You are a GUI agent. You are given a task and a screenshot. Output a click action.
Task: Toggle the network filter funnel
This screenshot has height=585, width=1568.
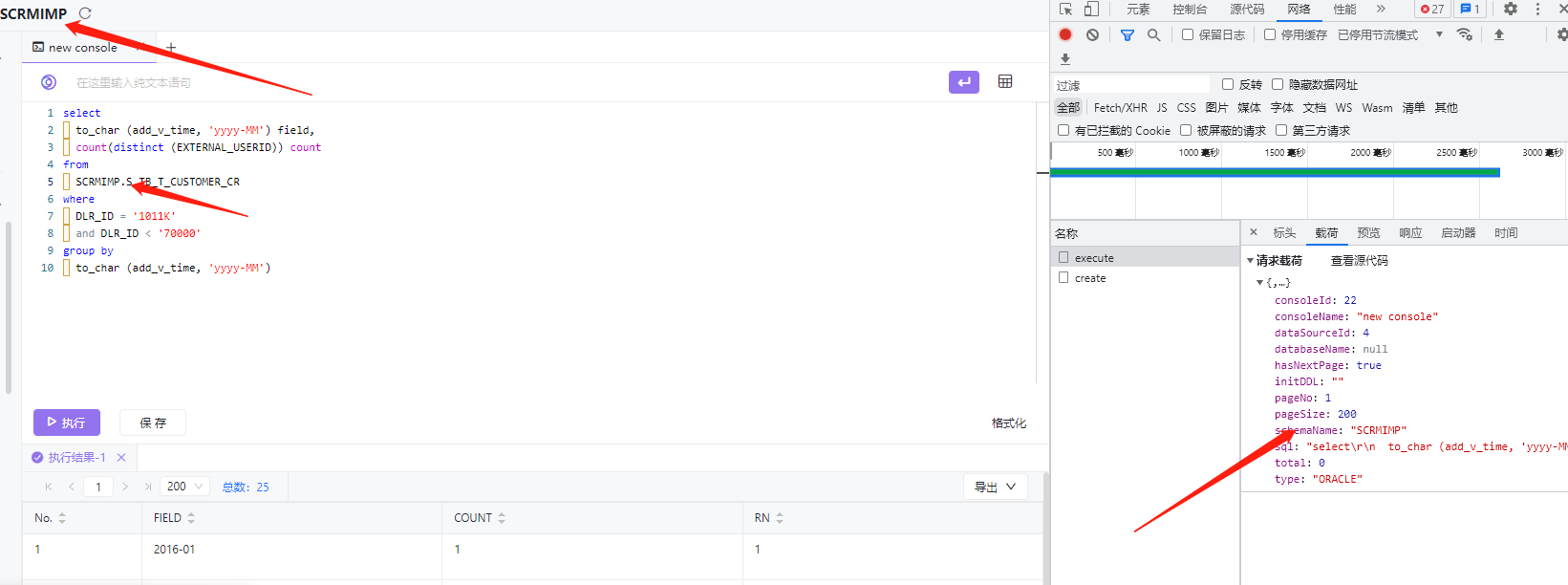(1128, 34)
